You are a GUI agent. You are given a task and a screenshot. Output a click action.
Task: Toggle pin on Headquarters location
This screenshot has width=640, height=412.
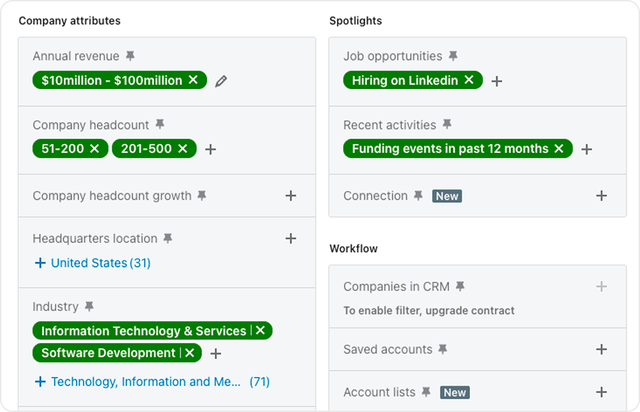(168, 238)
